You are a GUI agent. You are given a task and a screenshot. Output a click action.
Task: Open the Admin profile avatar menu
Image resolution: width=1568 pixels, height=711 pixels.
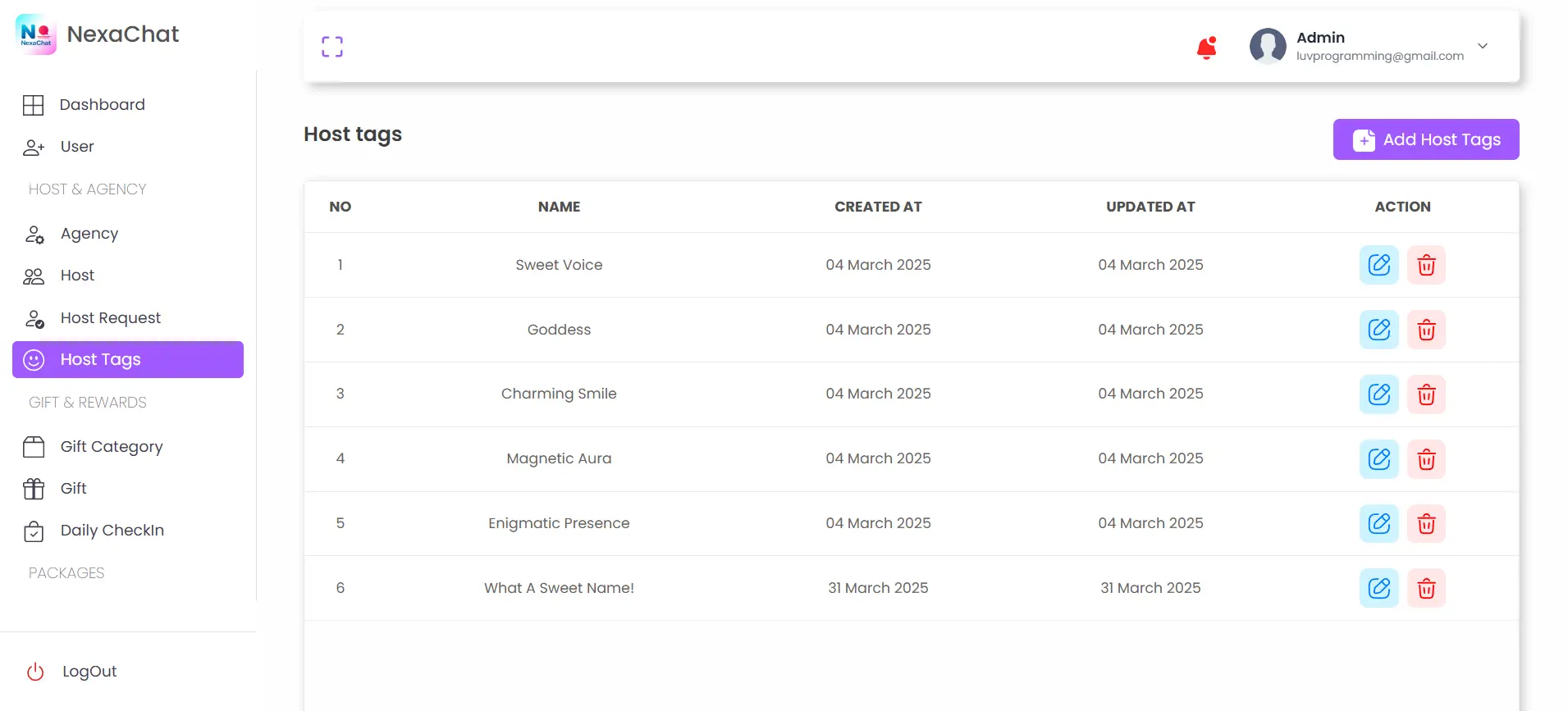click(x=1268, y=46)
